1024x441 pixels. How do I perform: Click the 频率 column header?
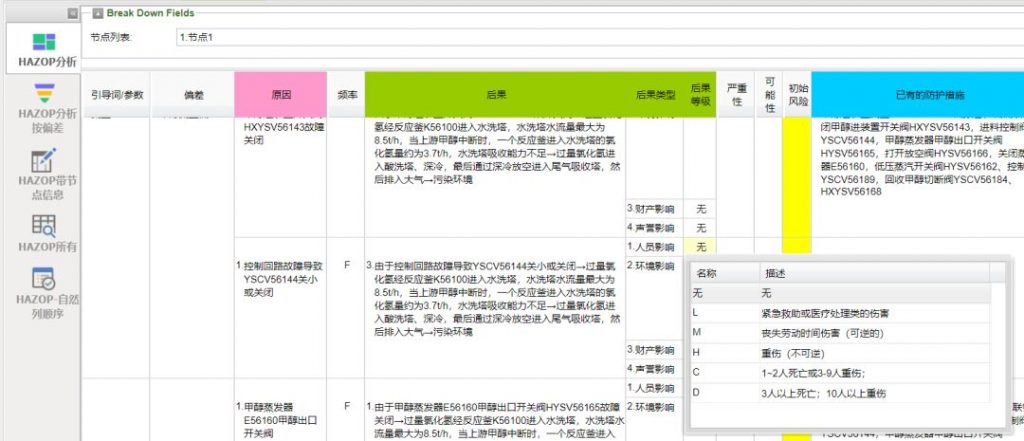[x=347, y=94]
